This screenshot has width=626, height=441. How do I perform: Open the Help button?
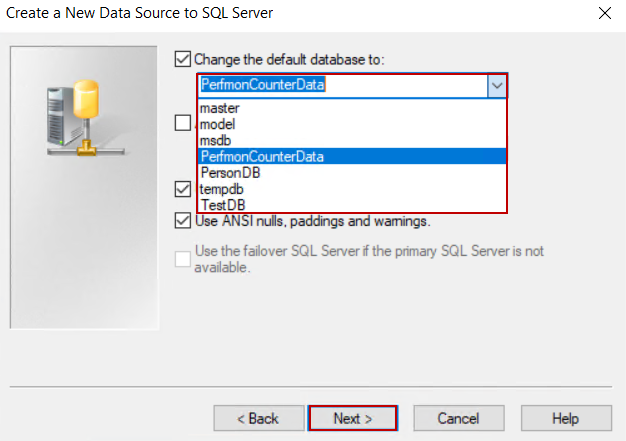pyautogui.click(x=565, y=418)
